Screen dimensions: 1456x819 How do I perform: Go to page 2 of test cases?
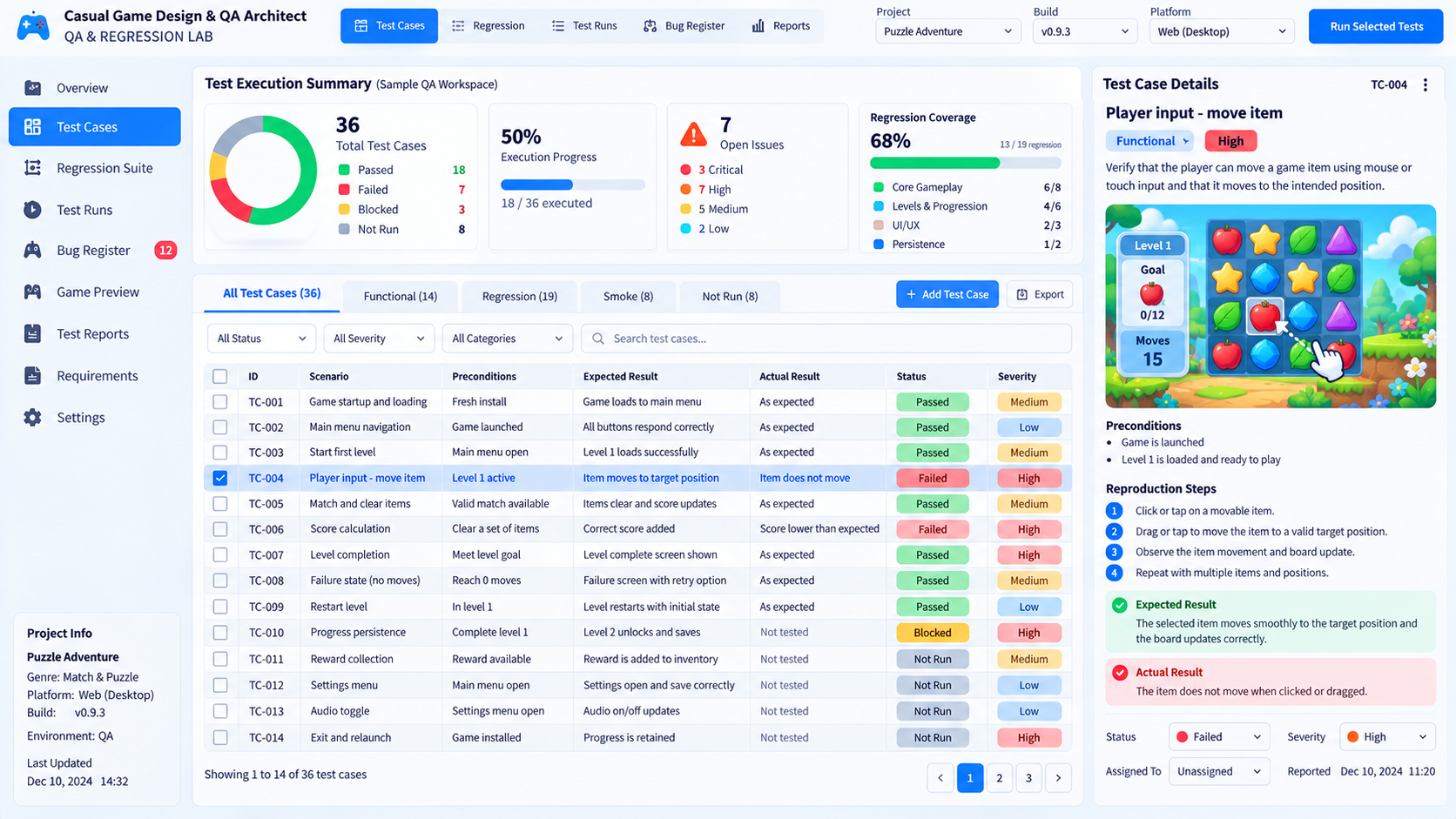(x=1000, y=778)
